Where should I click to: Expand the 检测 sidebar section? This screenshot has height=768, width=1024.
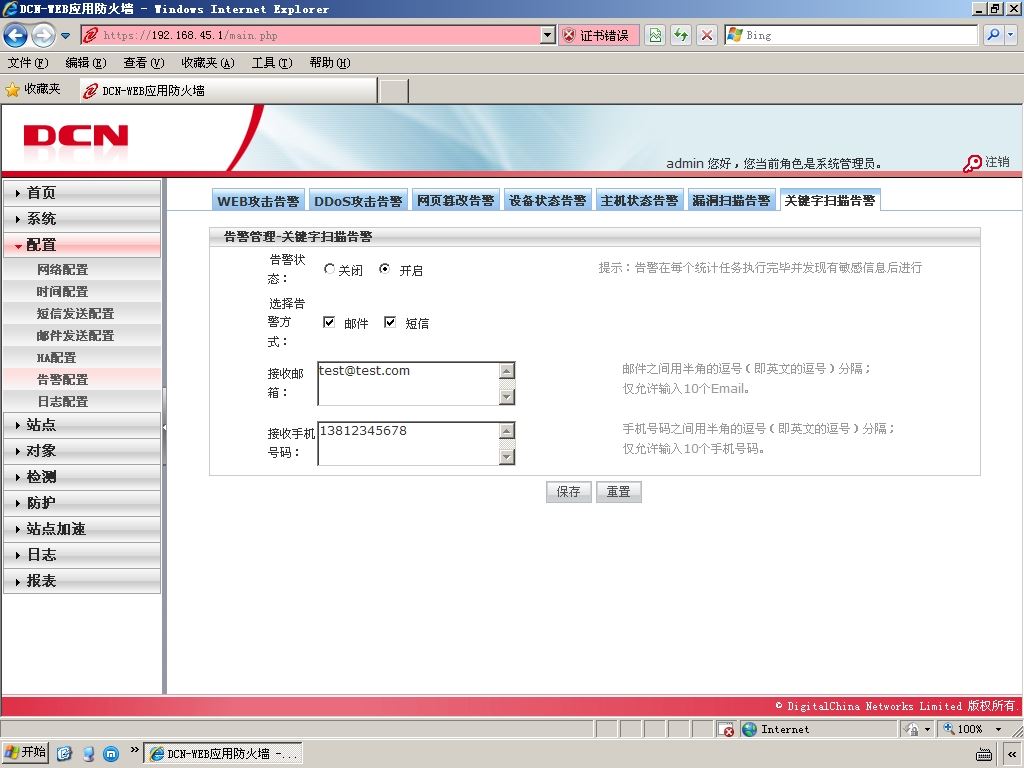(x=82, y=477)
